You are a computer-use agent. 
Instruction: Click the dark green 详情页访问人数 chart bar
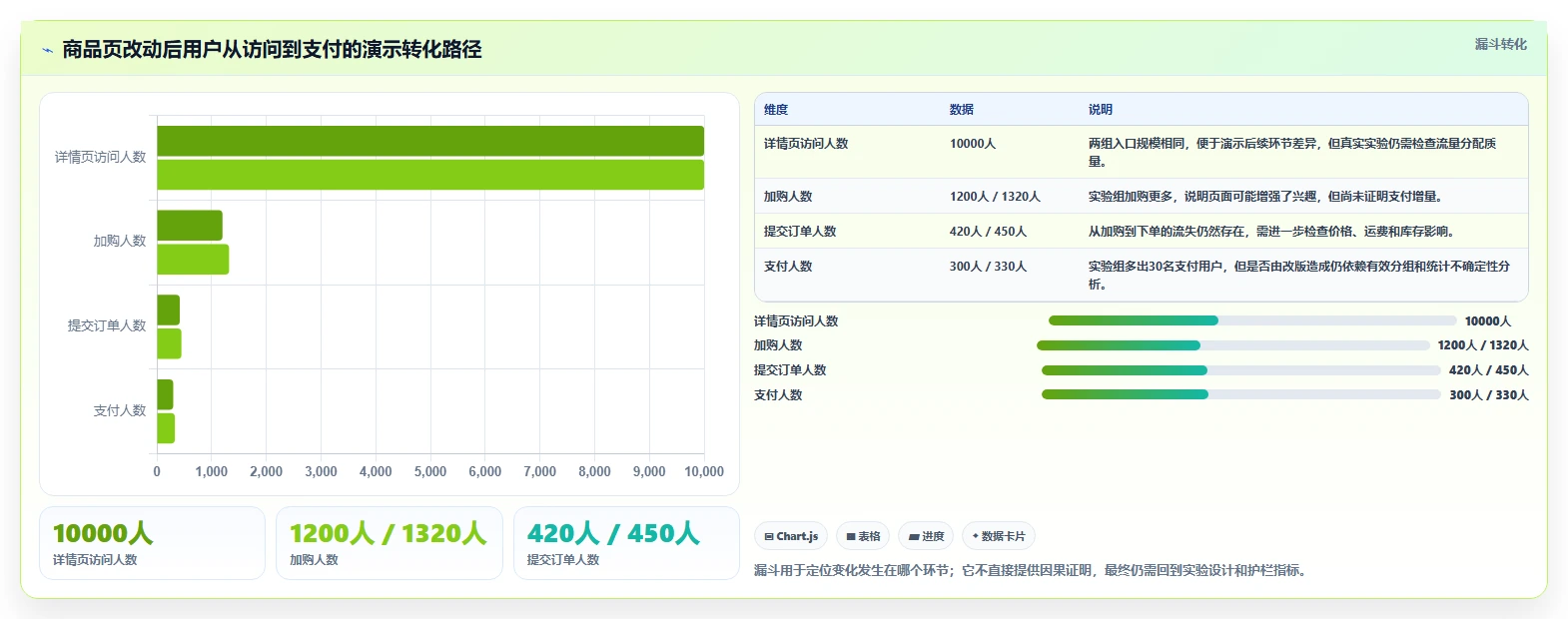click(430, 141)
